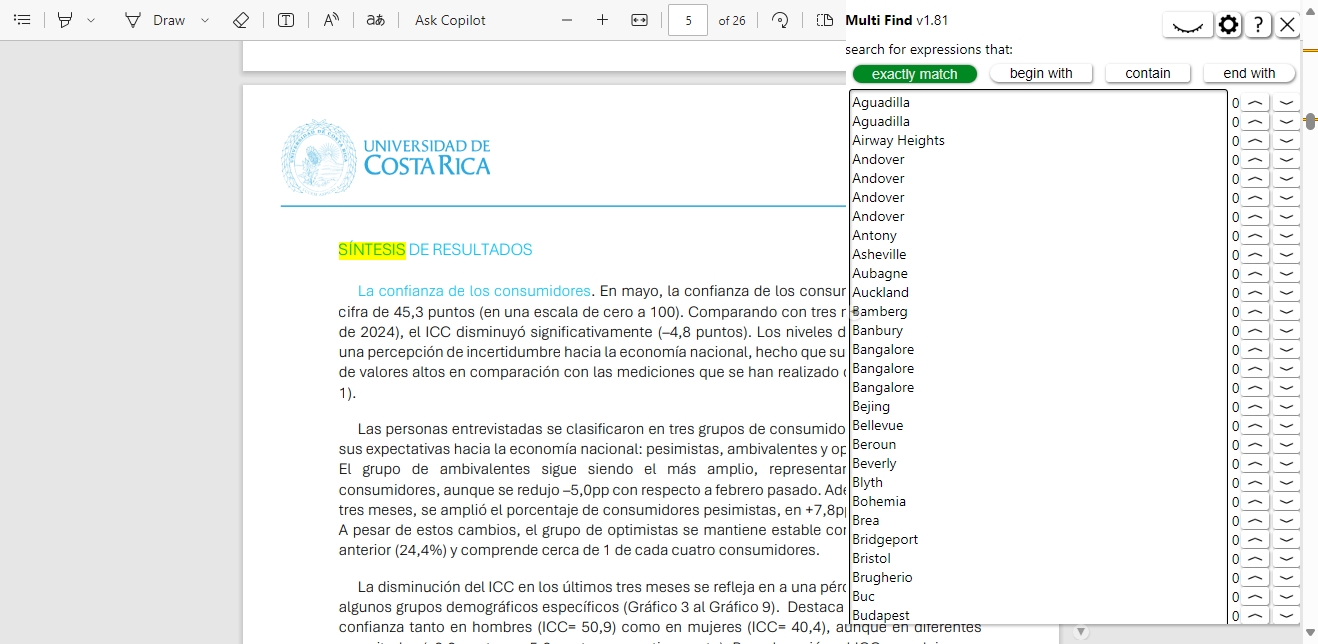This screenshot has width=1318, height=644.
Task: Click the up arrow for Bellevue
Action: tap(1255, 426)
